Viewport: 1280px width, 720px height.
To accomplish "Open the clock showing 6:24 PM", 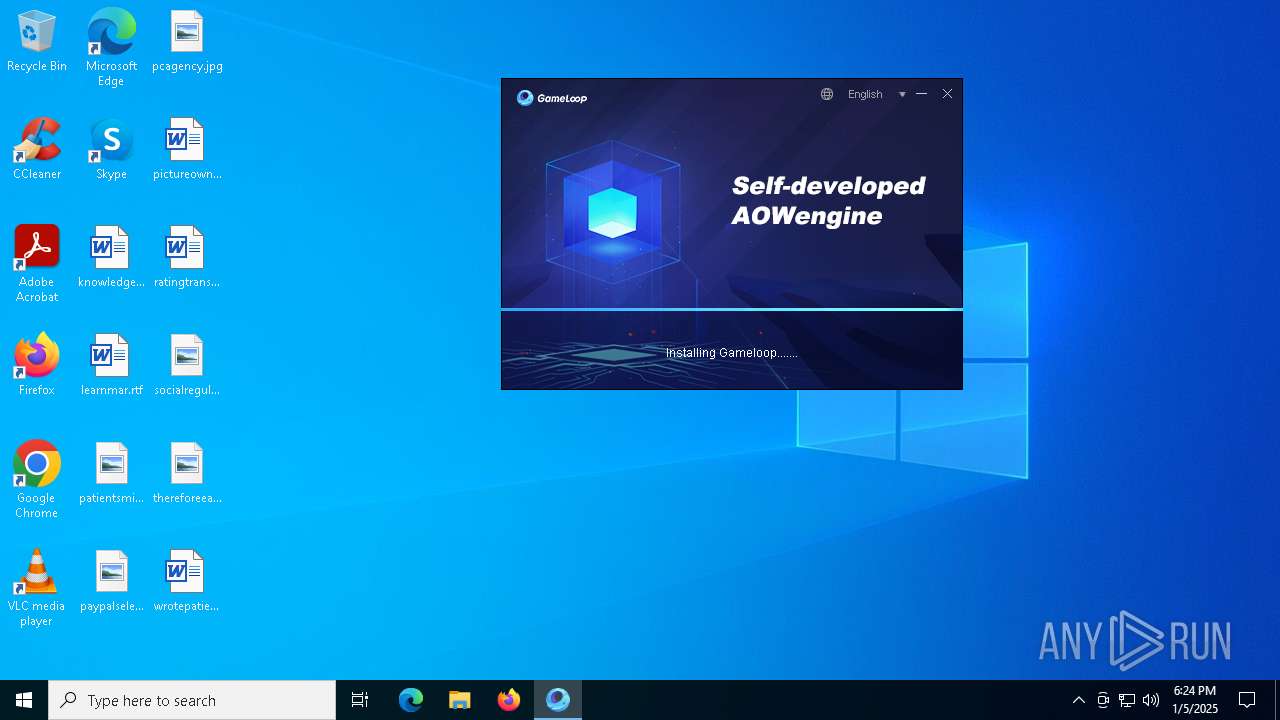I will pos(1195,700).
